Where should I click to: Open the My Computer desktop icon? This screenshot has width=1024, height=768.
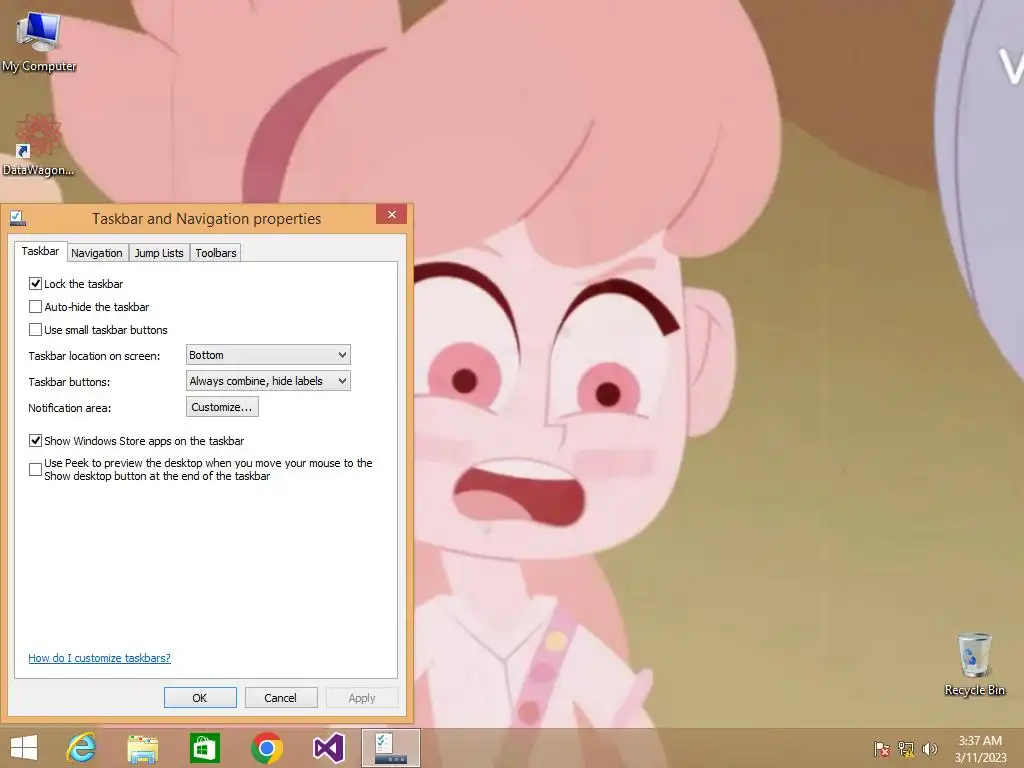(39, 42)
